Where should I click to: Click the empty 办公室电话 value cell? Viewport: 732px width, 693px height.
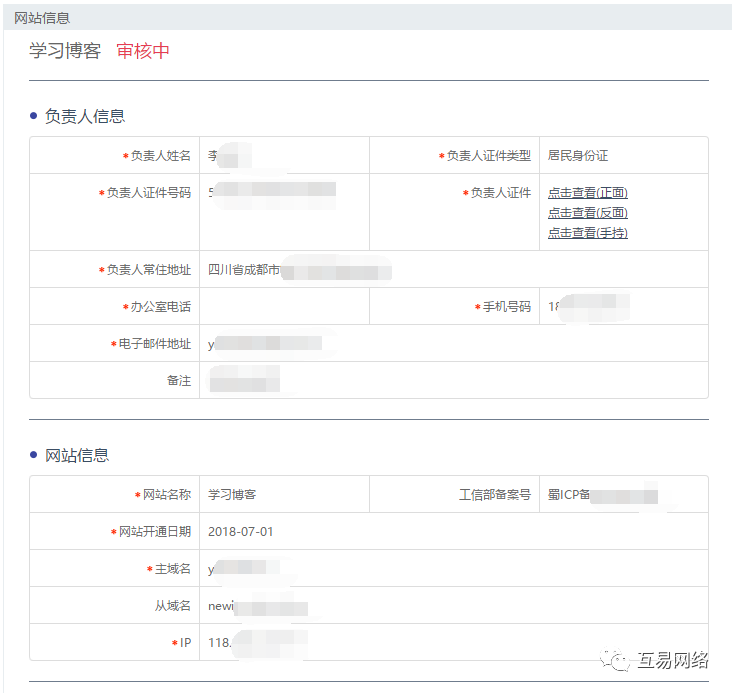coord(284,306)
